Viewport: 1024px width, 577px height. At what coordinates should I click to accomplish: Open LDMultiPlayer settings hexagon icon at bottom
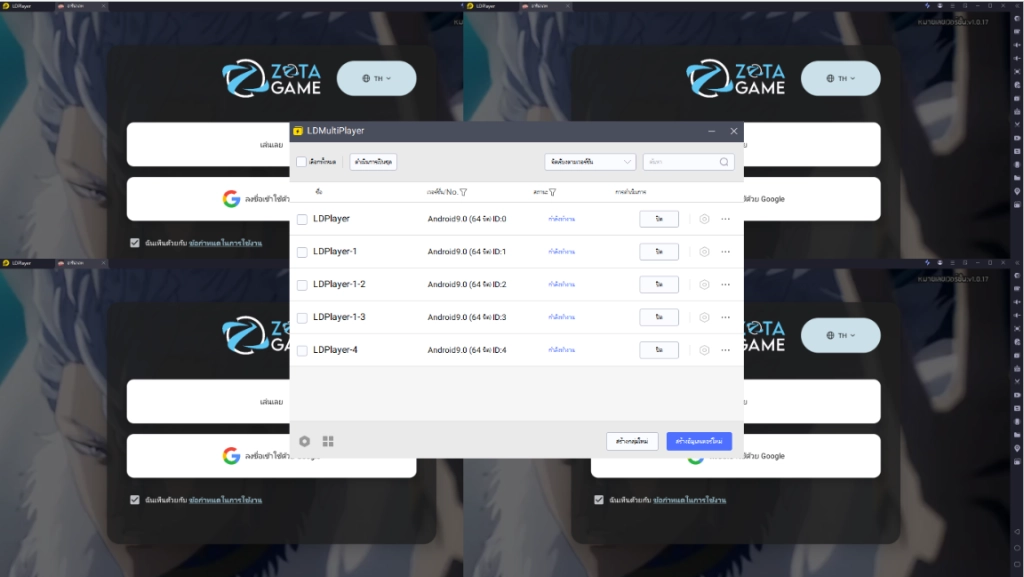[x=304, y=441]
